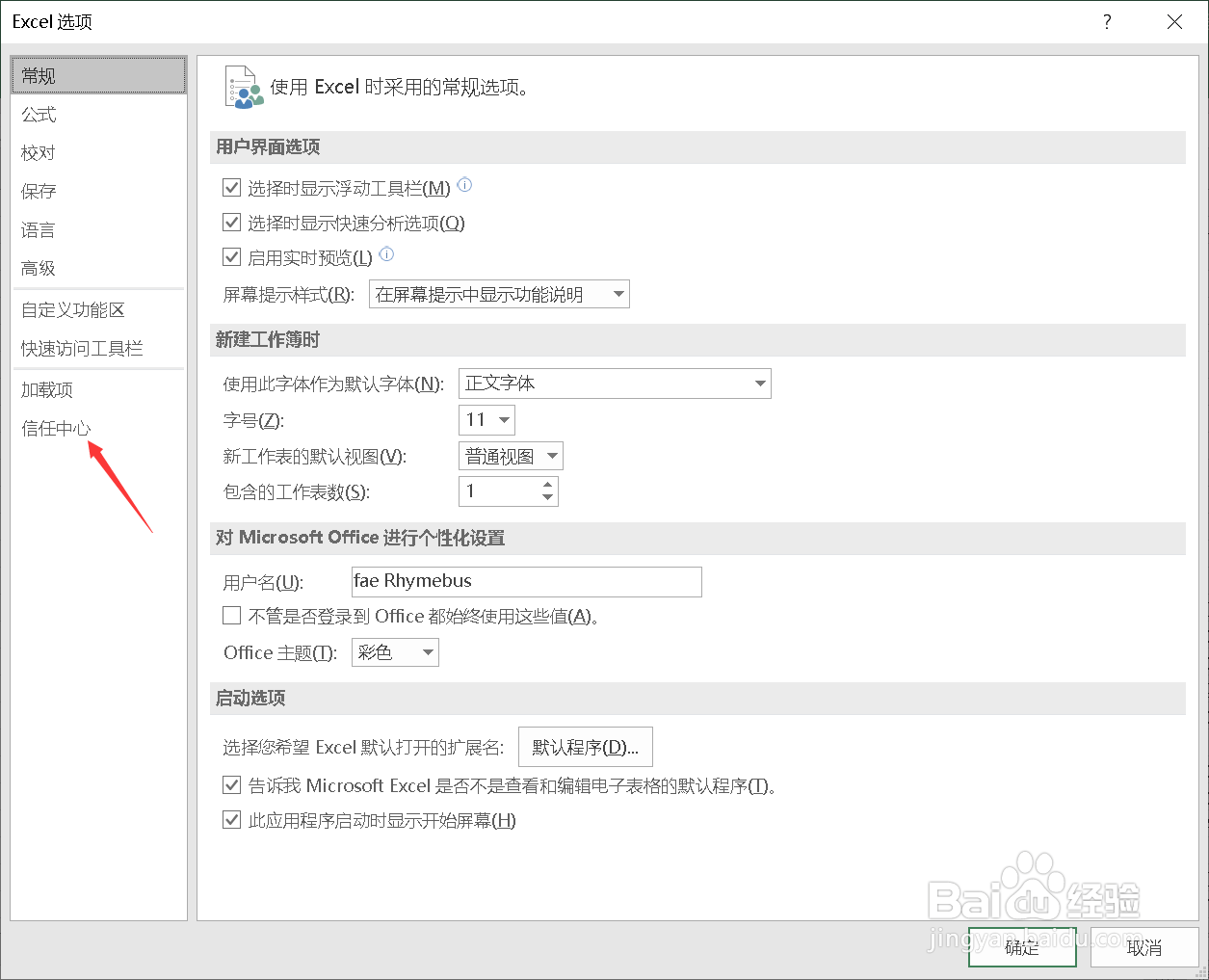
Task: Open the Office 主题 彩色 dropdown
Action: [x=395, y=652]
